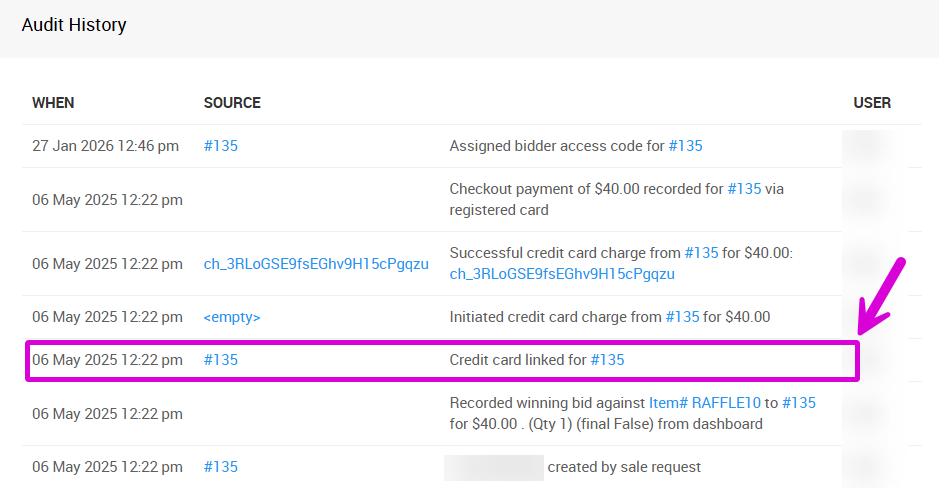Click the <empty> source link

pos(232,317)
